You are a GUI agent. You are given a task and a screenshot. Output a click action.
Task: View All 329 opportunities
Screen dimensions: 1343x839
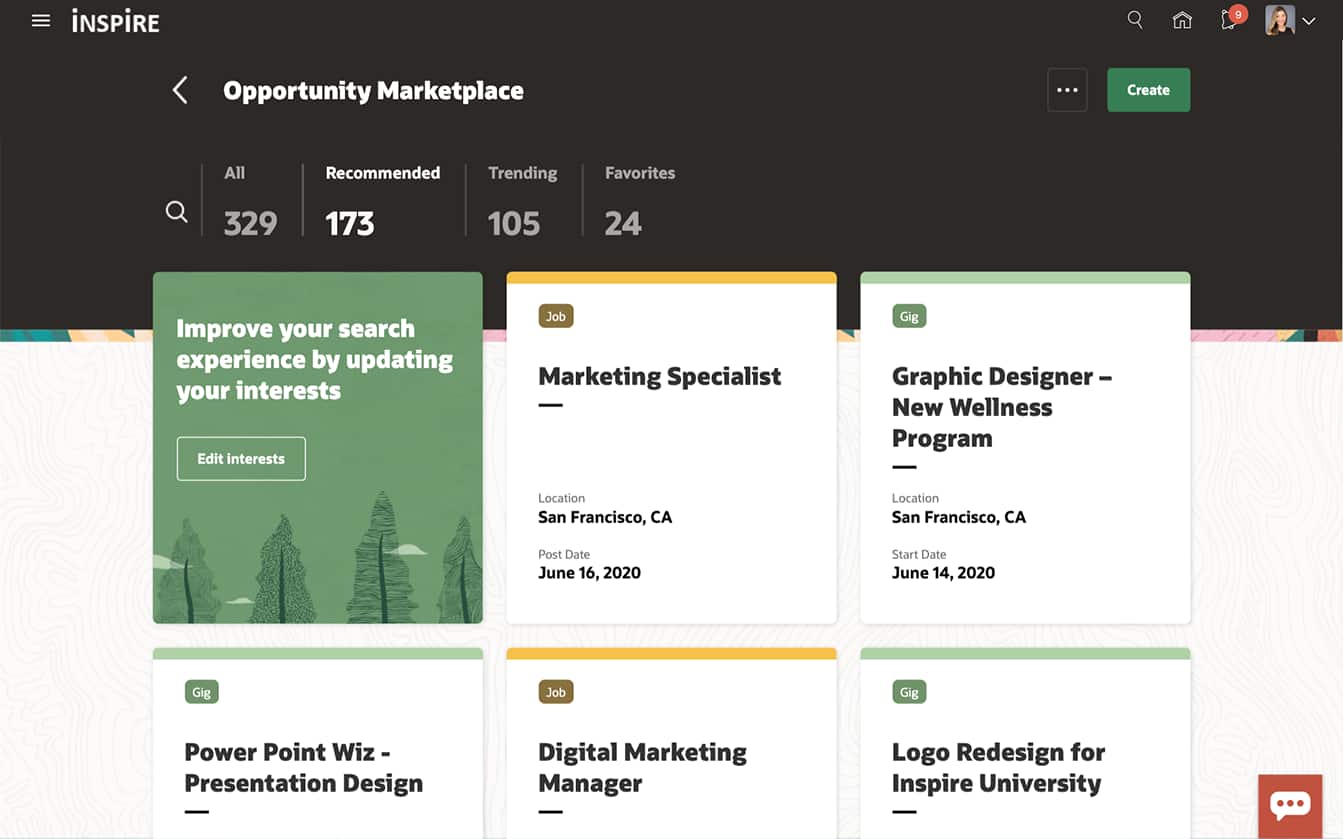(x=249, y=198)
